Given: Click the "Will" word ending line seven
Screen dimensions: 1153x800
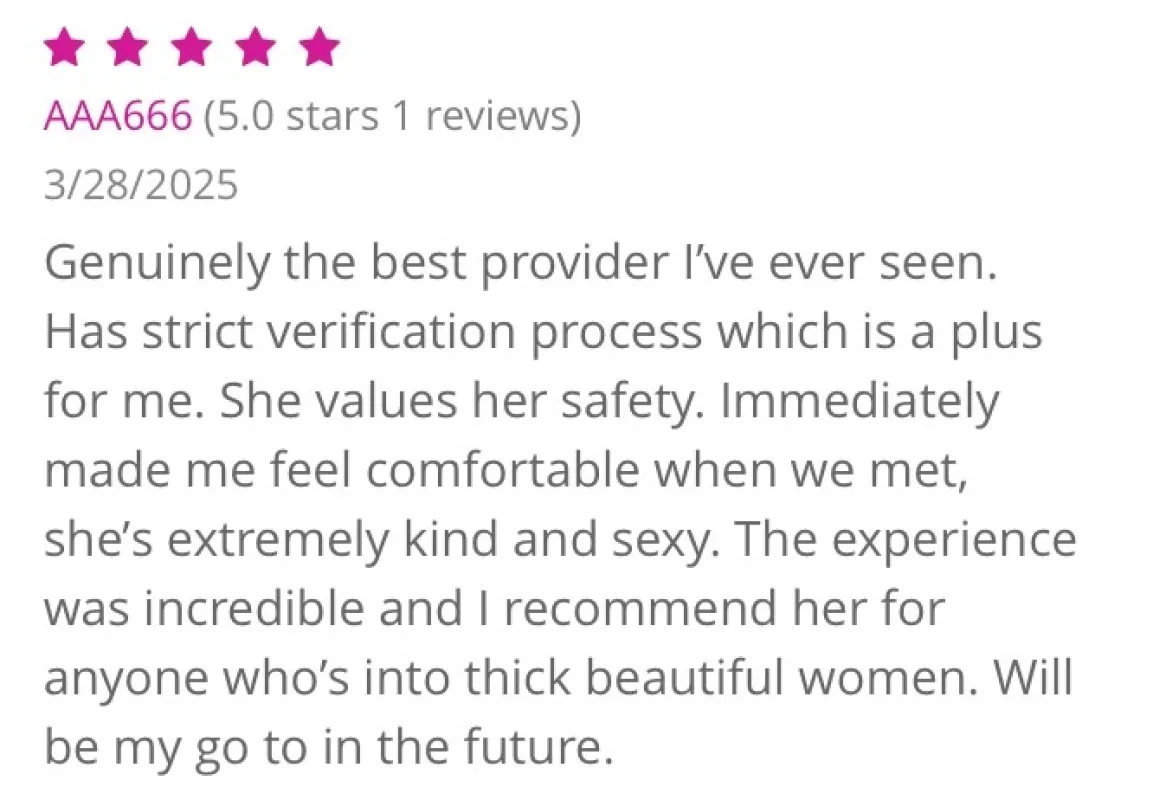Looking at the screenshot, I should 1032,677.
